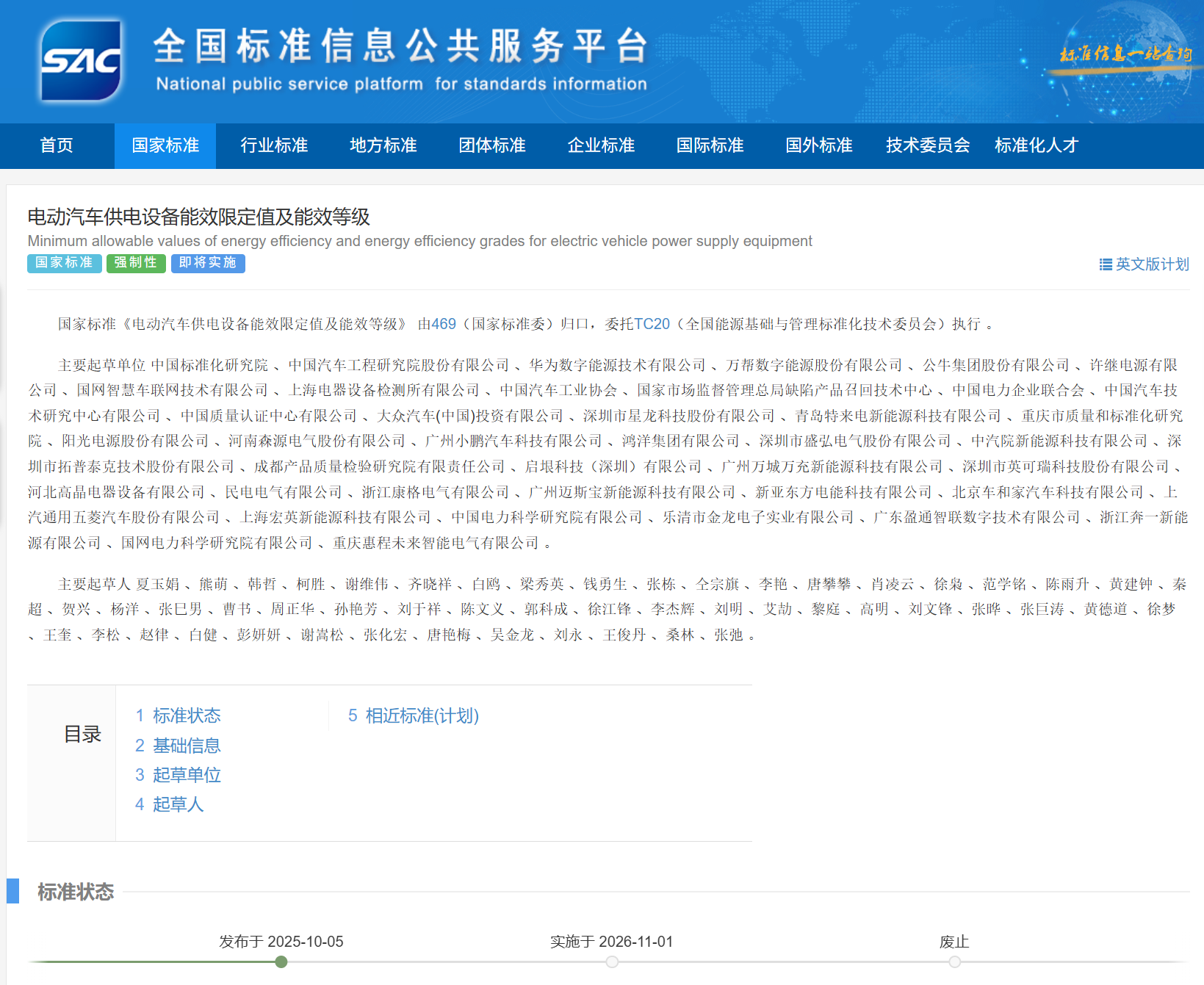Click the TC20 committee link
1204x985 pixels.
pyautogui.click(x=652, y=324)
